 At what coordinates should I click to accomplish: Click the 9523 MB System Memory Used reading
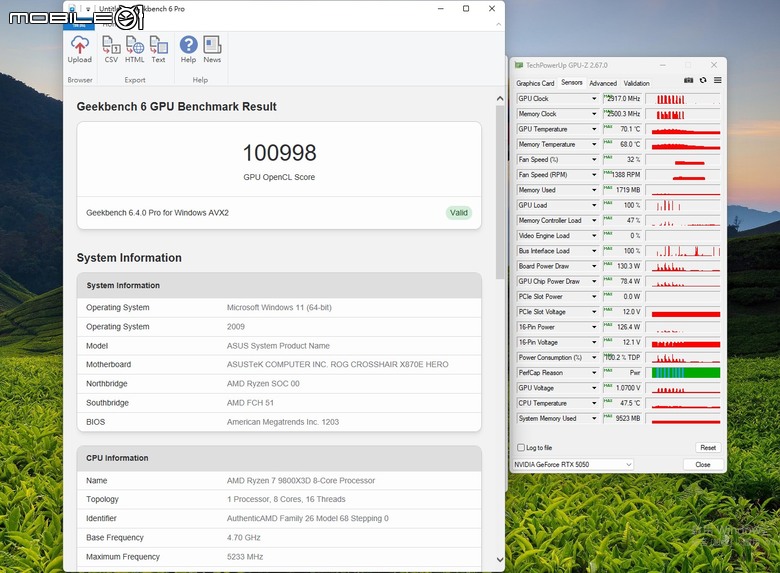pyautogui.click(x=628, y=418)
